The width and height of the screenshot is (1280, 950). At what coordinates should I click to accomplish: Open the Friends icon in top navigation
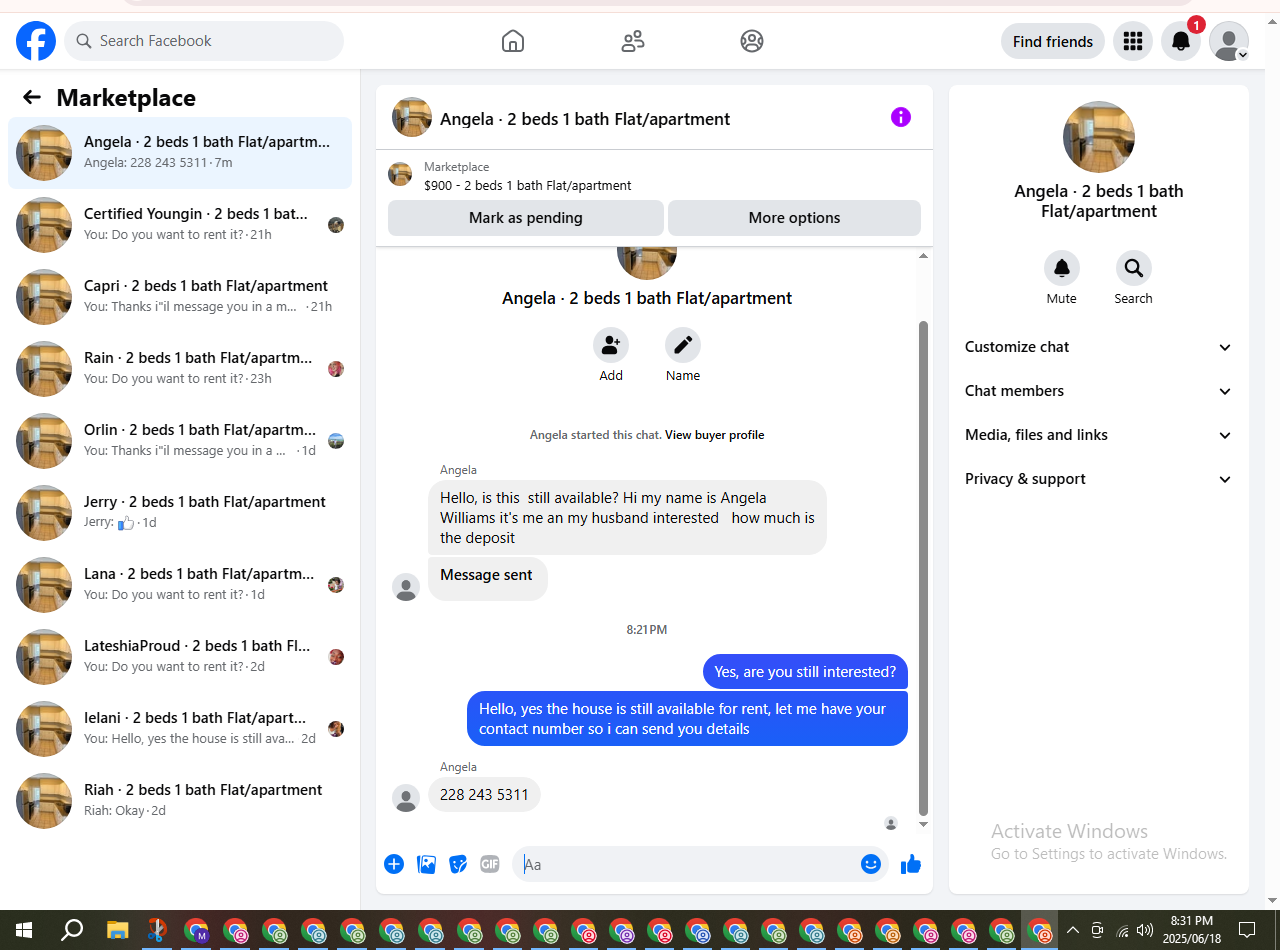pyautogui.click(x=633, y=41)
